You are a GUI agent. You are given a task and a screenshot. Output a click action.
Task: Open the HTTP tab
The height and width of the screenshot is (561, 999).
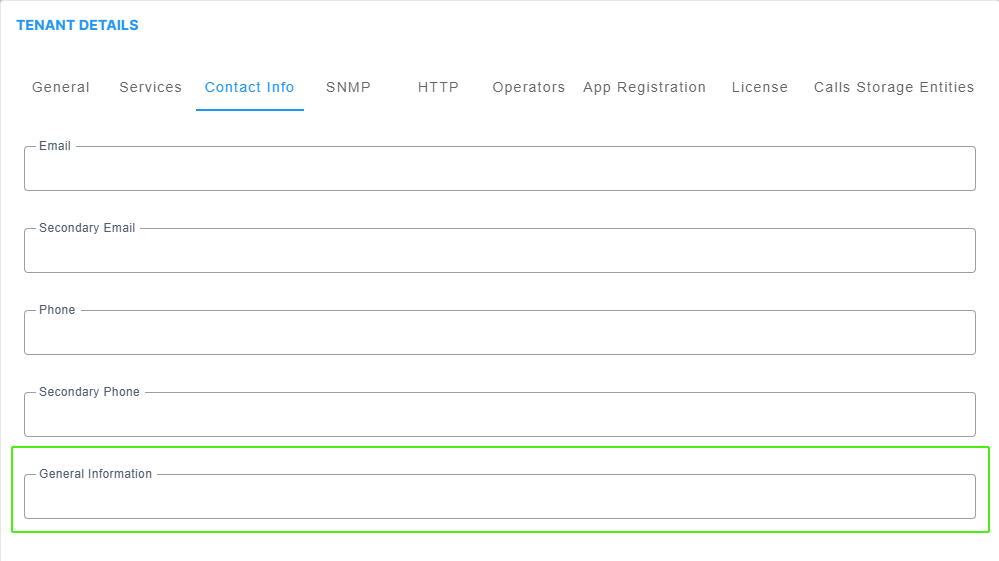coord(438,87)
